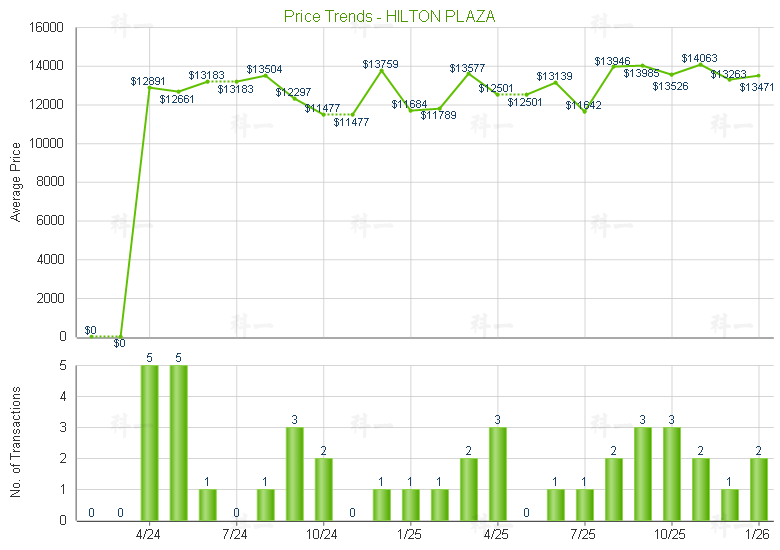Select the $12891 data point on the line
Screen dimensions: 780x550
[x=149, y=87]
